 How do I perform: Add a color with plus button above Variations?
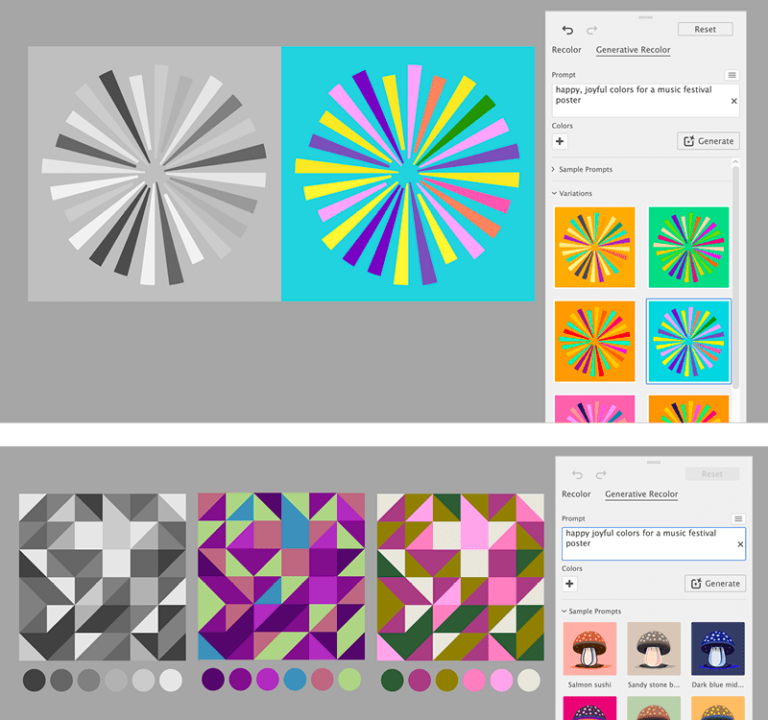pyautogui.click(x=560, y=142)
